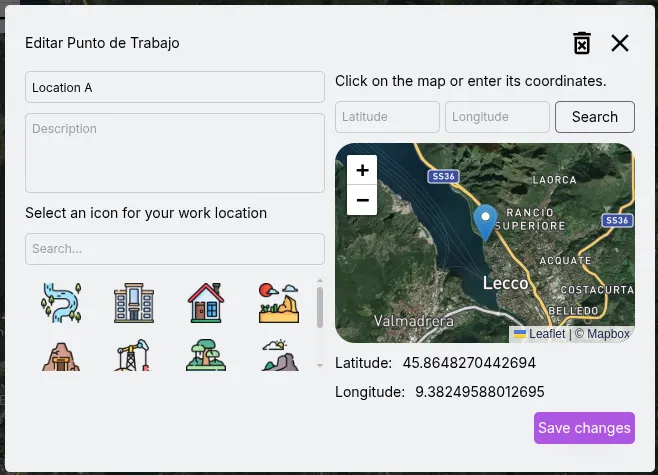Click the icon Search field

point(175,249)
